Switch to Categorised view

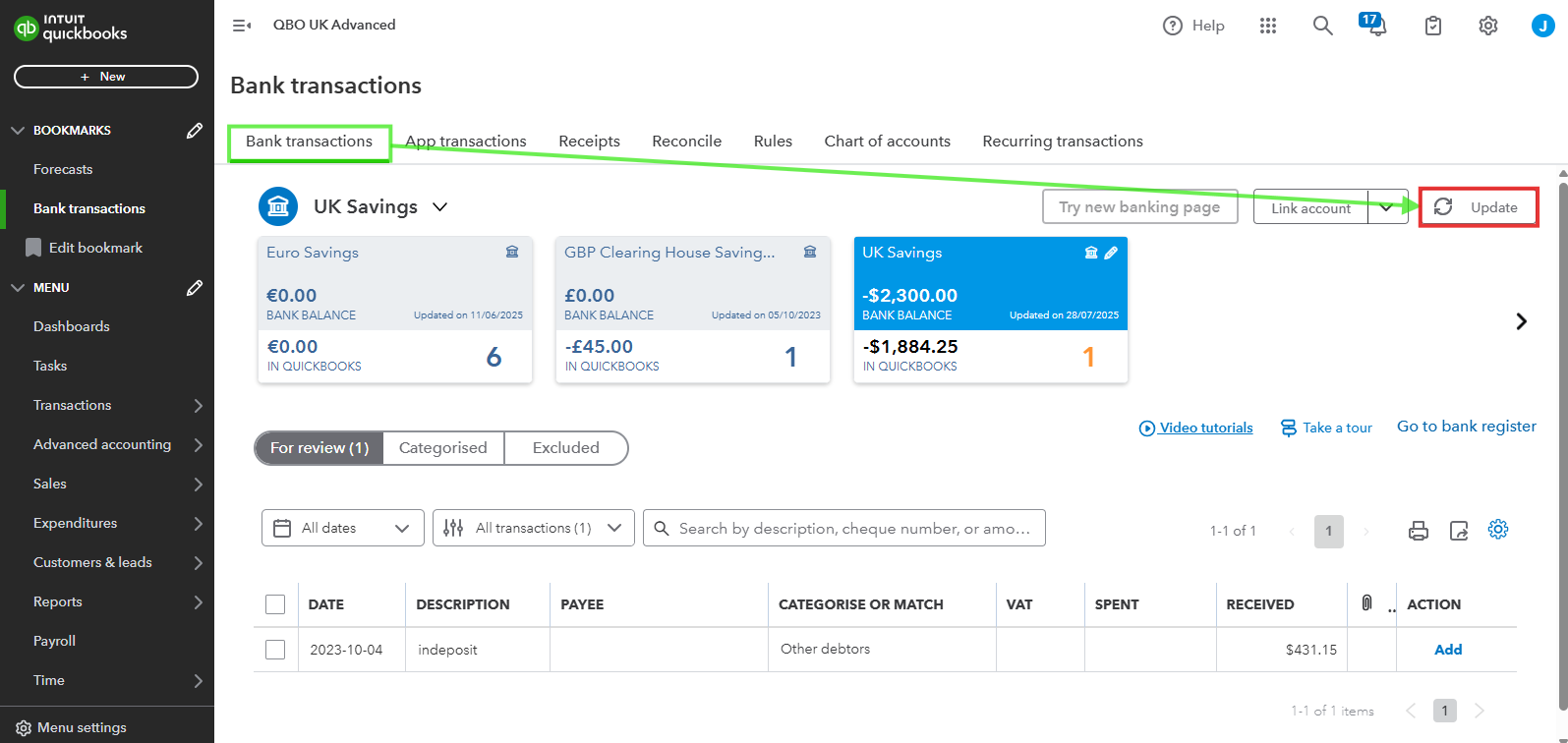[x=443, y=448]
